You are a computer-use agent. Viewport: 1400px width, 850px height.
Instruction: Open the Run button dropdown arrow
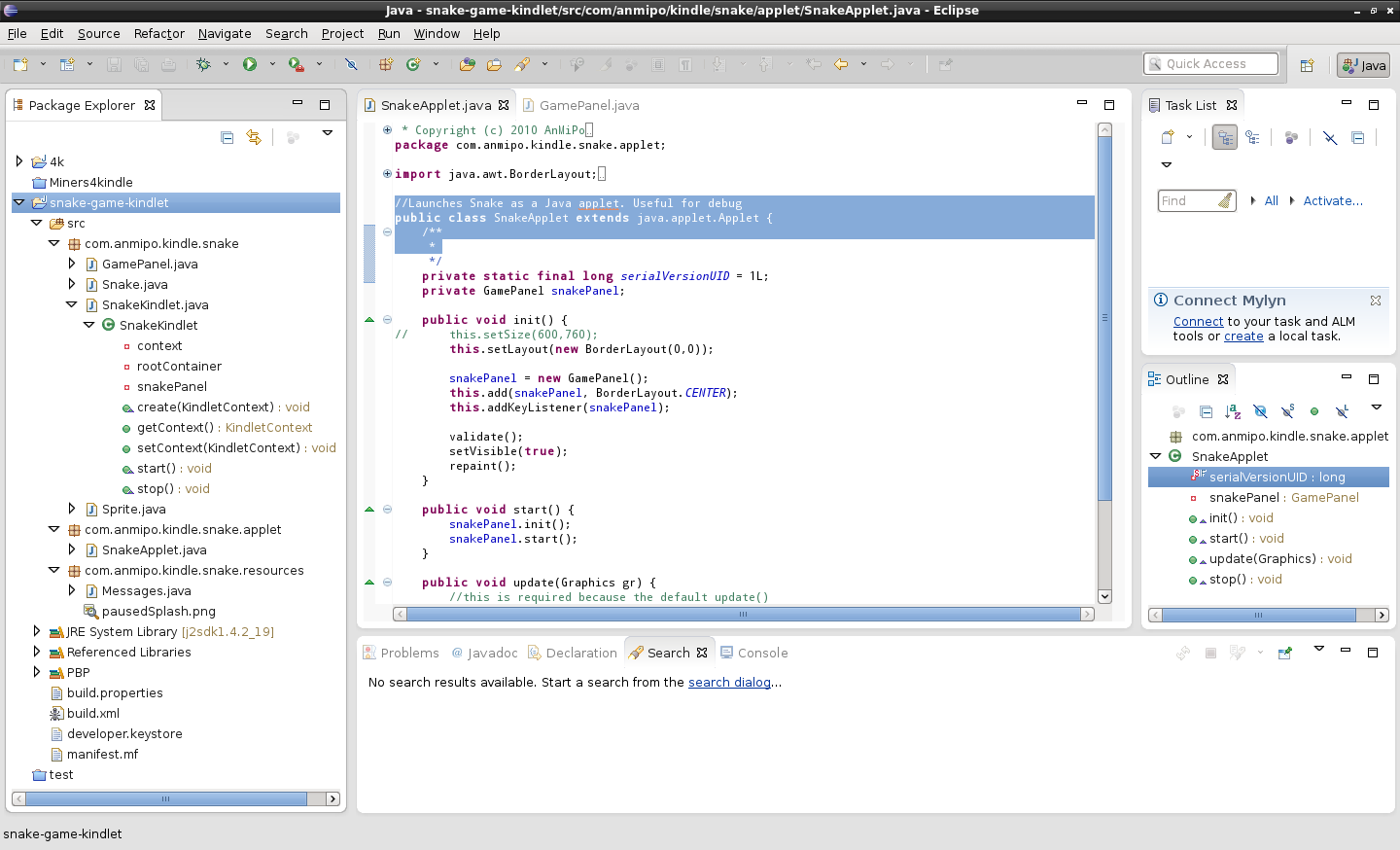pos(272,64)
